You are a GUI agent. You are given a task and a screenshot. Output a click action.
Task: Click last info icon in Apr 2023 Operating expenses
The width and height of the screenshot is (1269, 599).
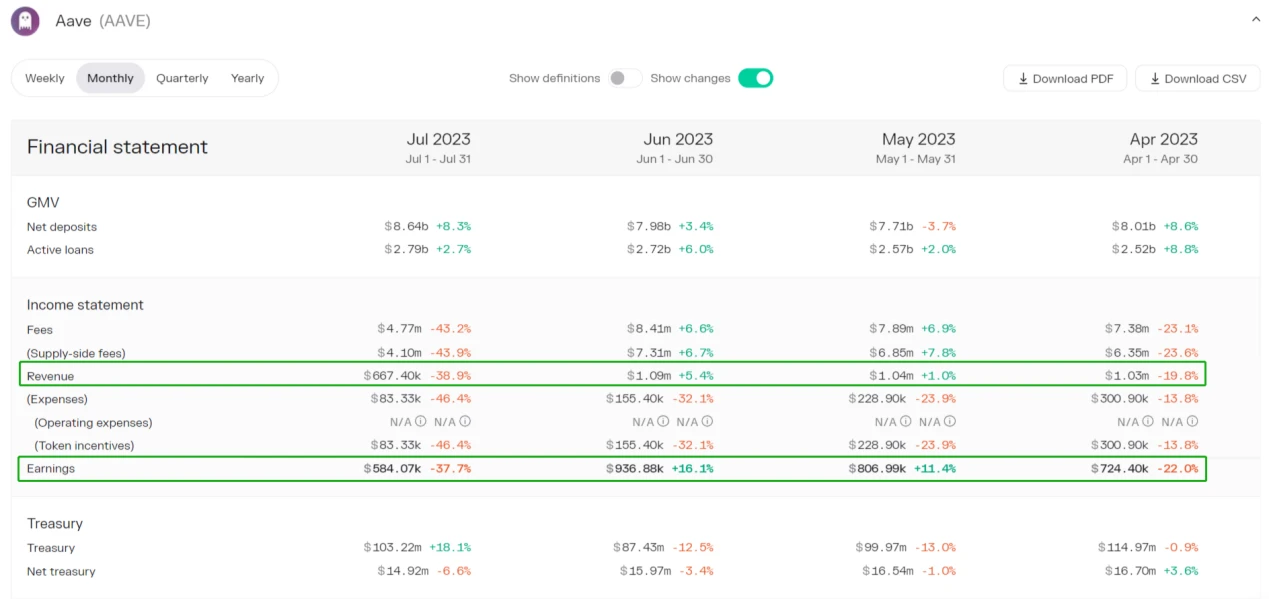(1192, 422)
